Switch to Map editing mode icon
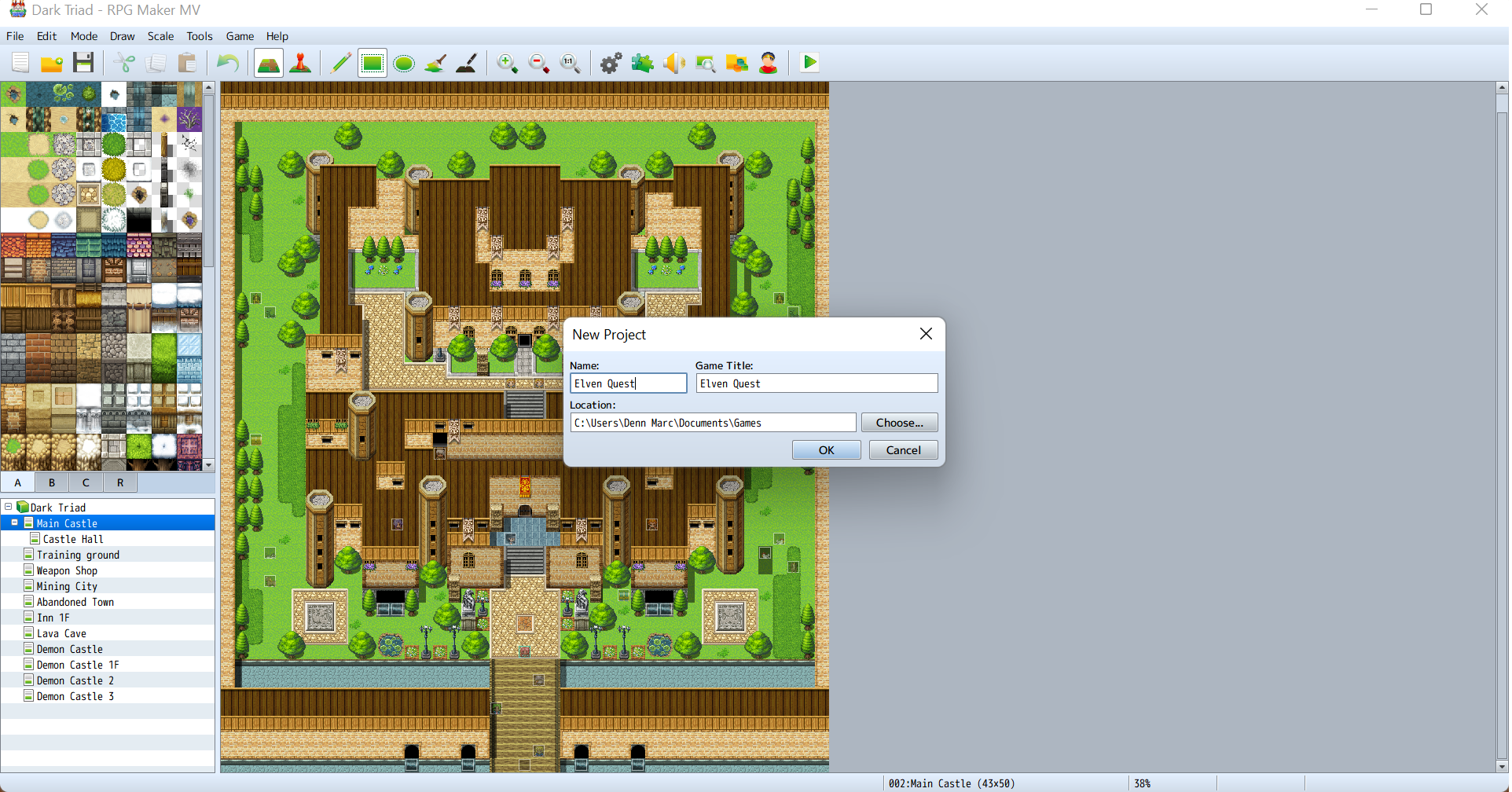This screenshot has height=792, width=1512. click(x=269, y=63)
